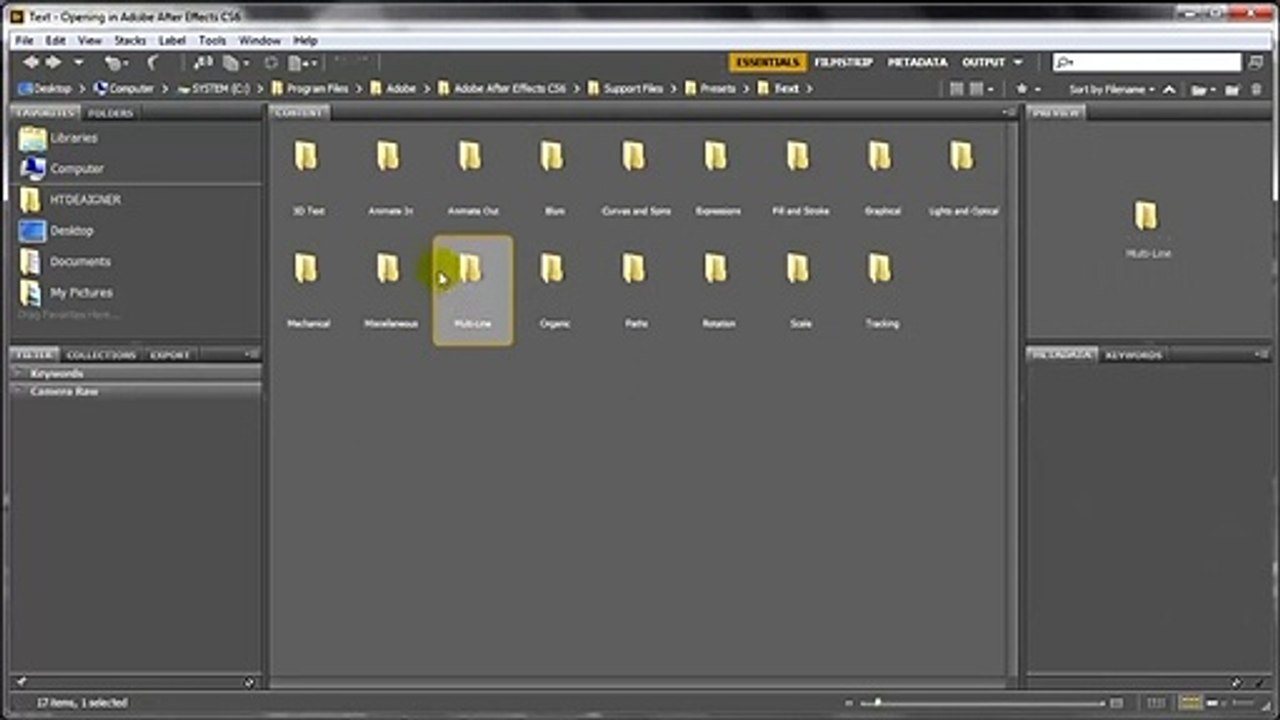1280x720 pixels.
Task: Select the Tracking folder
Action: pos(881,290)
